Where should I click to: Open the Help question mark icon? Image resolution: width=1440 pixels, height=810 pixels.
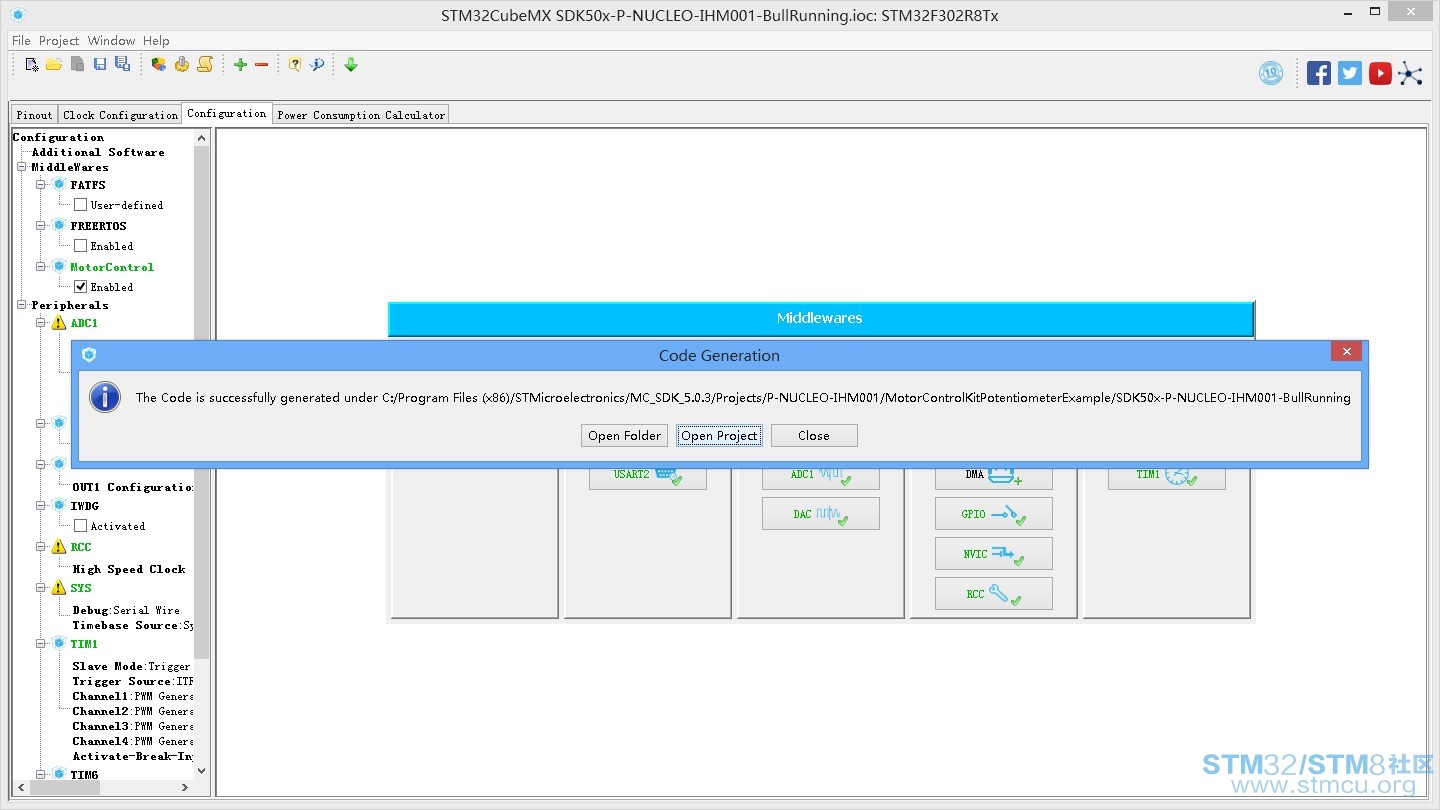[295, 65]
